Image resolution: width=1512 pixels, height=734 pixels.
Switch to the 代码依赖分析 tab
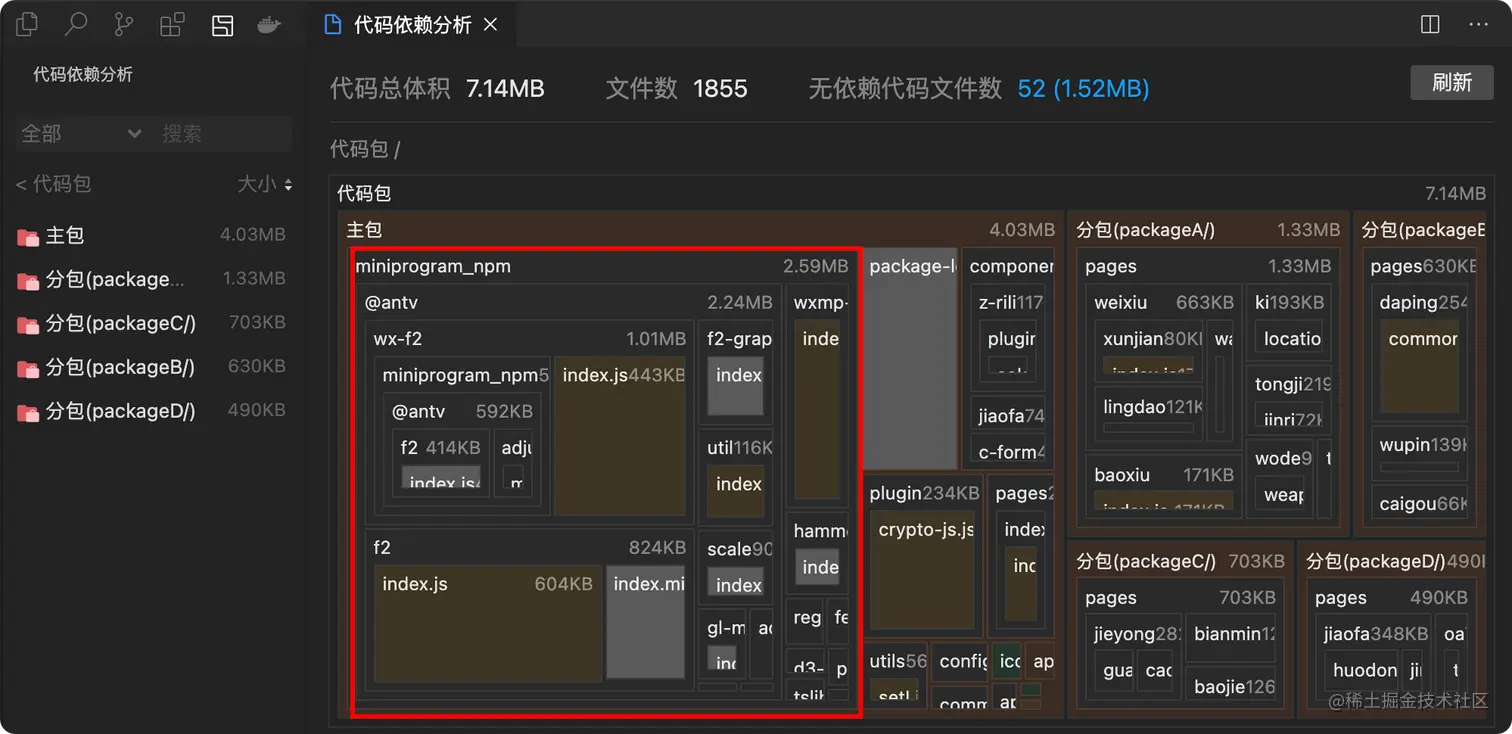pyautogui.click(x=411, y=25)
